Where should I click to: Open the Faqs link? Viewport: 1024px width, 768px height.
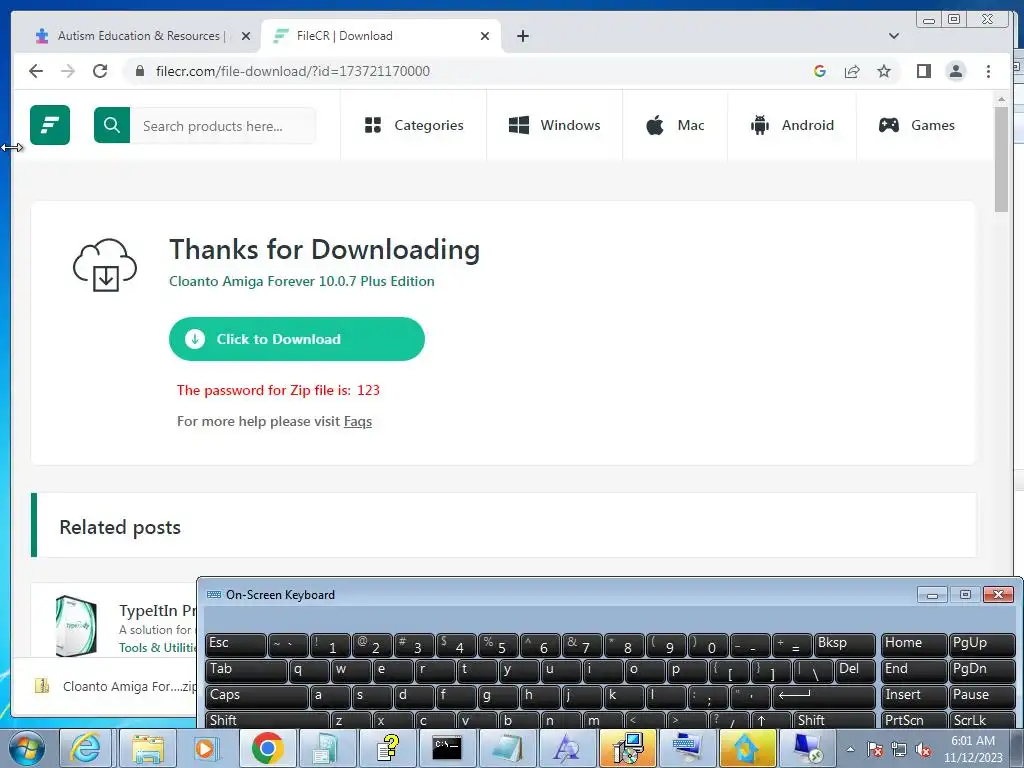tap(358, 421)
